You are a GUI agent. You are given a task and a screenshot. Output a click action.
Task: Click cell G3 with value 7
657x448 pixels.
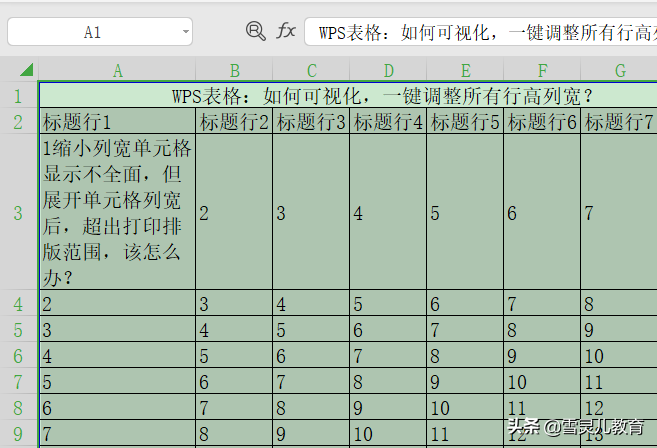click(619, 212)
